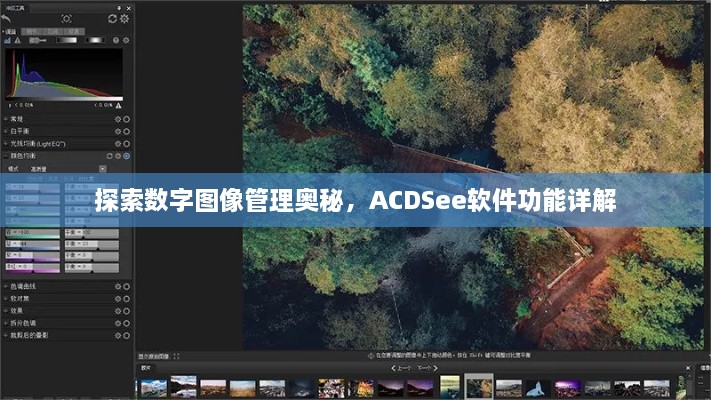Open the develop settings gear at panel top
The image size is (711, 400).
click(124, 18)
